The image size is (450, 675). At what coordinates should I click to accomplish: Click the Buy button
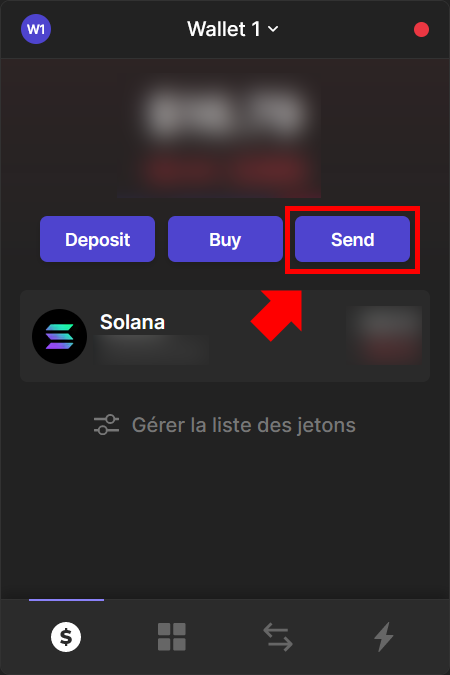pos(225,239)
